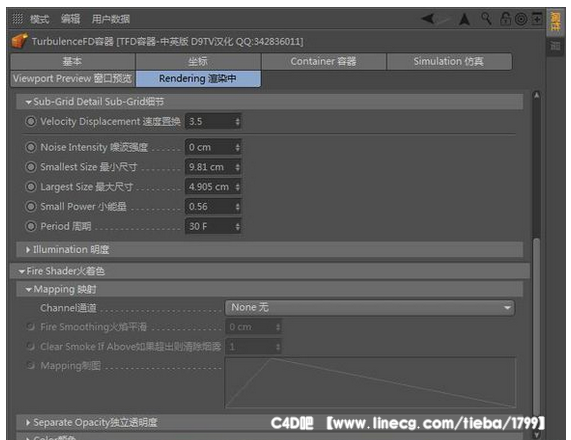Click Period stepper arrows

click(x=237, y=226)
